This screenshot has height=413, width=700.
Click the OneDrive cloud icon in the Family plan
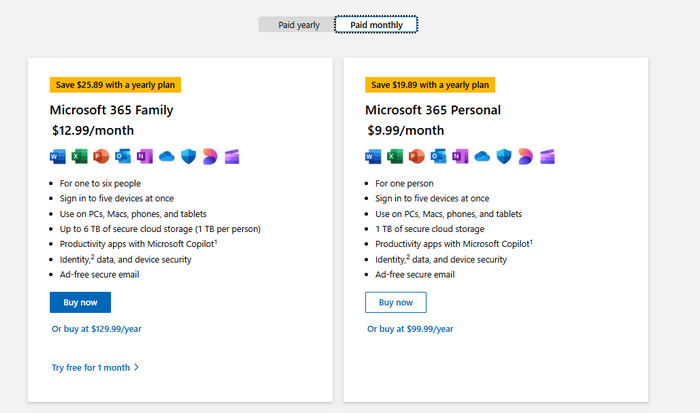(x=166, y=156)
